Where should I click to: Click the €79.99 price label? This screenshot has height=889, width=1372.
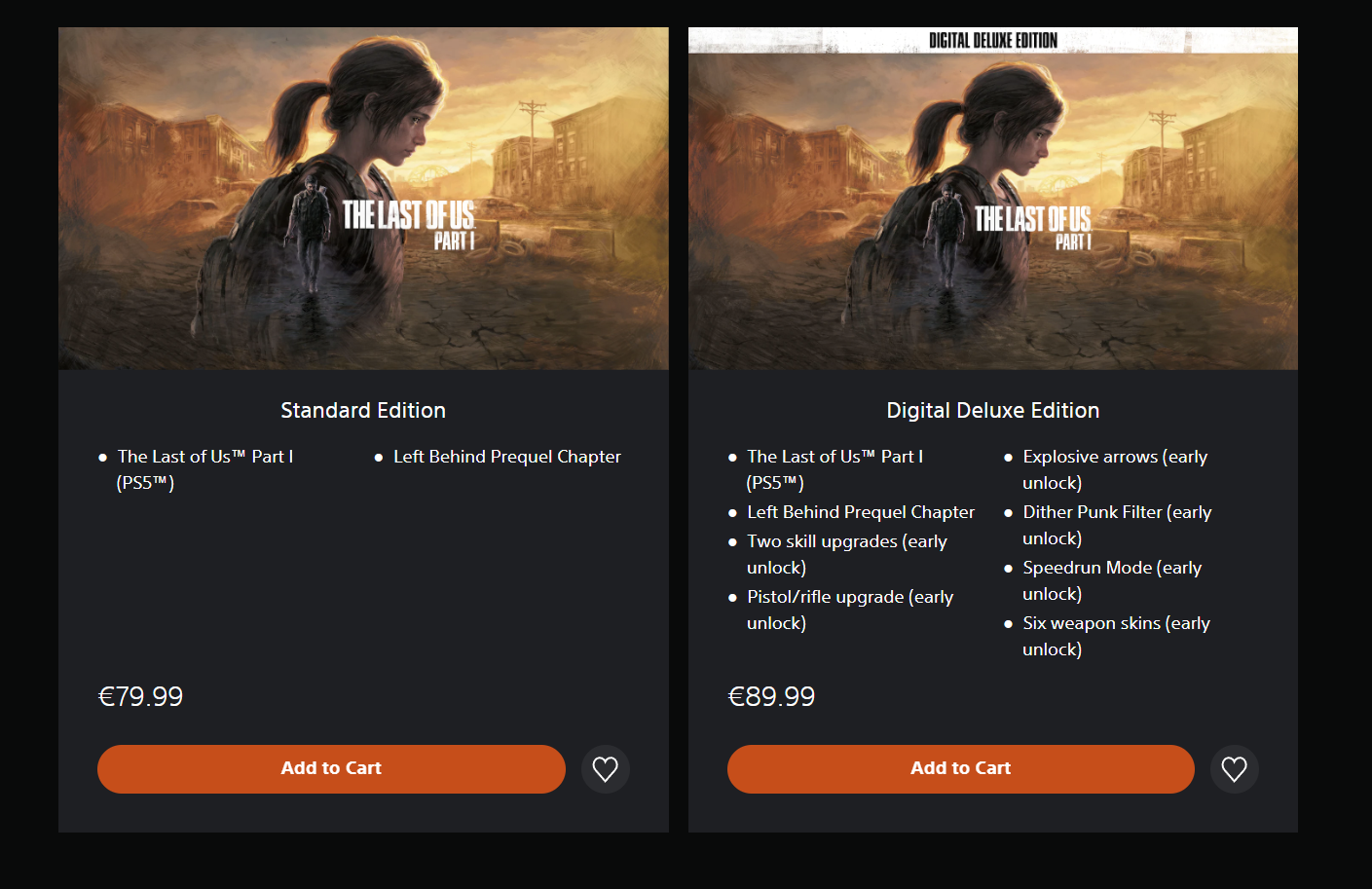click(x=141, y=697)
